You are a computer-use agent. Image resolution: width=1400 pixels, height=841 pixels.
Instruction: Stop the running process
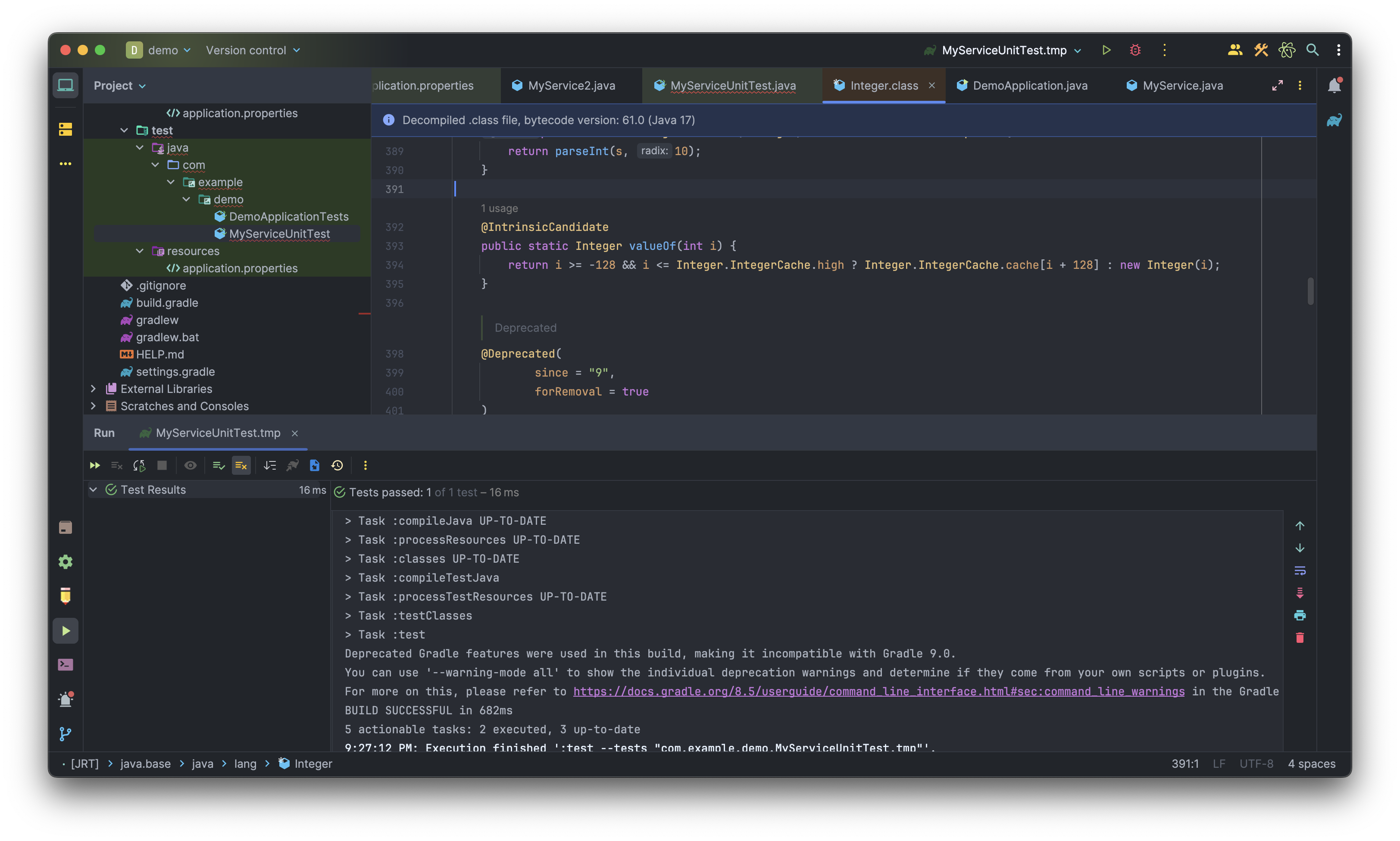(162, 465)
